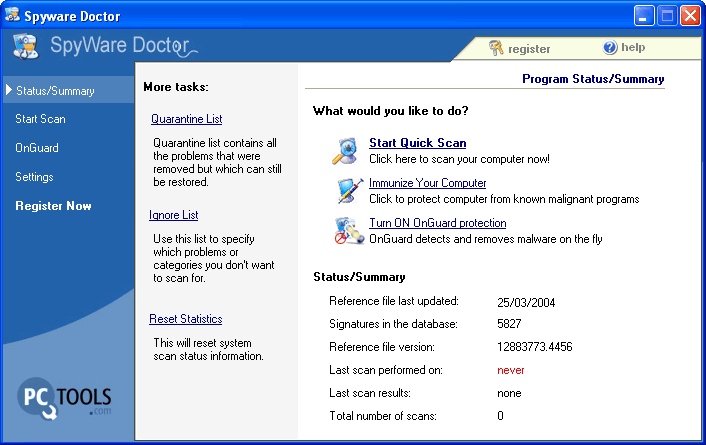Click the lower Status/Summary section heading
Screen dimensions: 706x445
359,277
